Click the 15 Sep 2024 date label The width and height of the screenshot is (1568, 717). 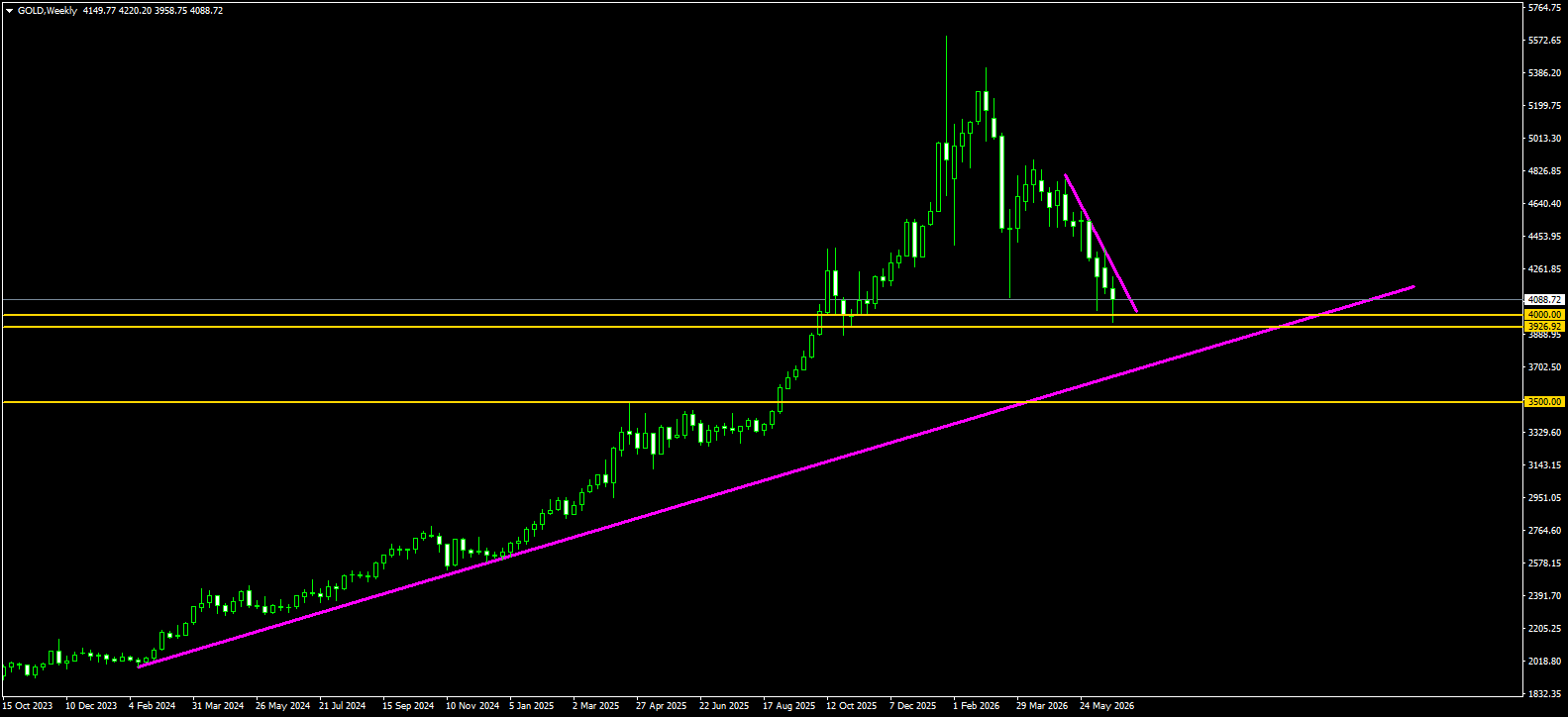(x=408, y=706)
